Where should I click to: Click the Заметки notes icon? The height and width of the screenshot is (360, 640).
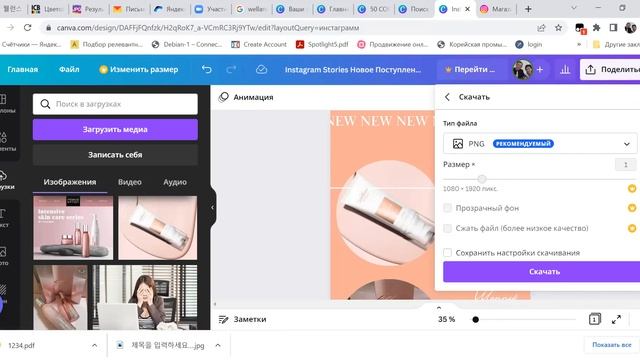pyautogui.click(x=223, y=319)
